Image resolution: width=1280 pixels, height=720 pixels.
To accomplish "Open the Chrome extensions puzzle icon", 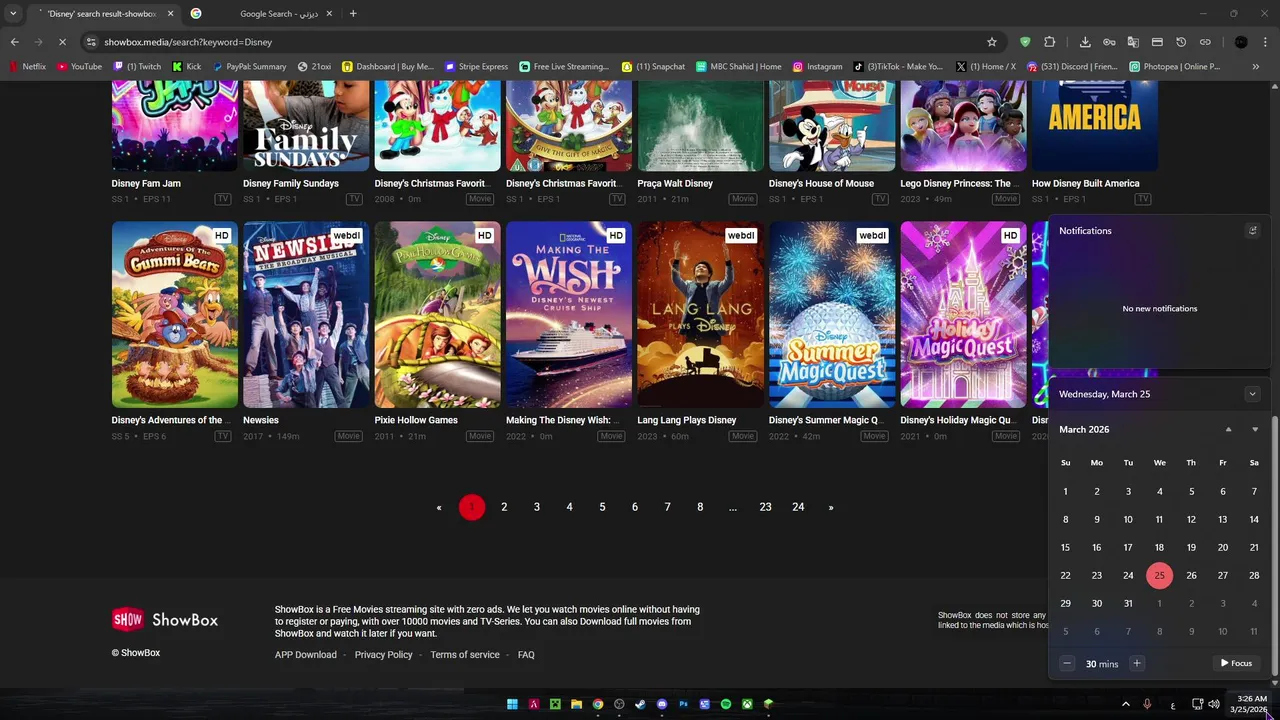I will (1049, 42).
